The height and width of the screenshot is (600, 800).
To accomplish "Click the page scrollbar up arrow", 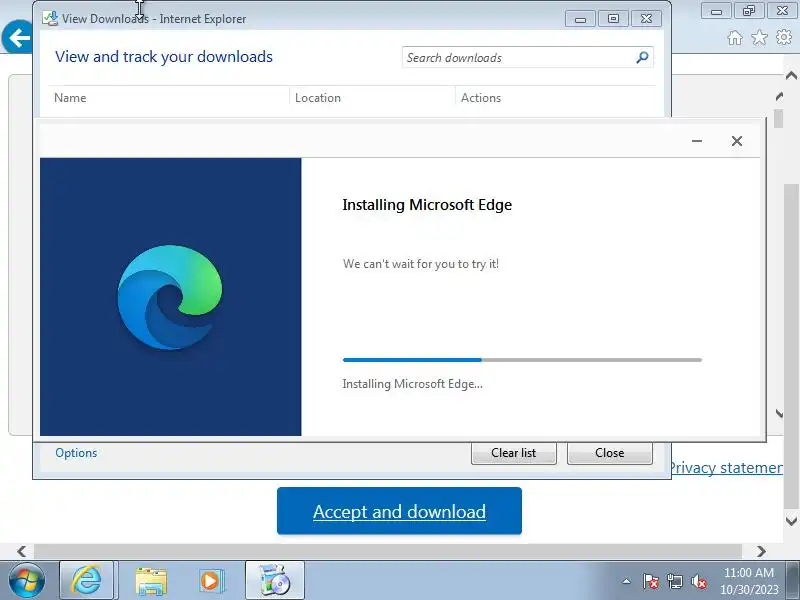I will click(x=791, y=76).
